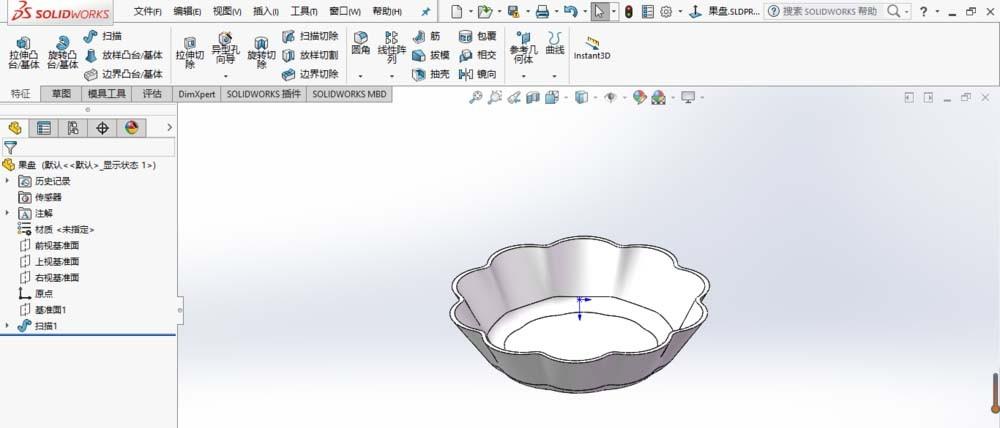The height and width of the screenshot is (428, 1000).
Task: Open the DimXpertManager crosshair tab
Action: point(102,128)
